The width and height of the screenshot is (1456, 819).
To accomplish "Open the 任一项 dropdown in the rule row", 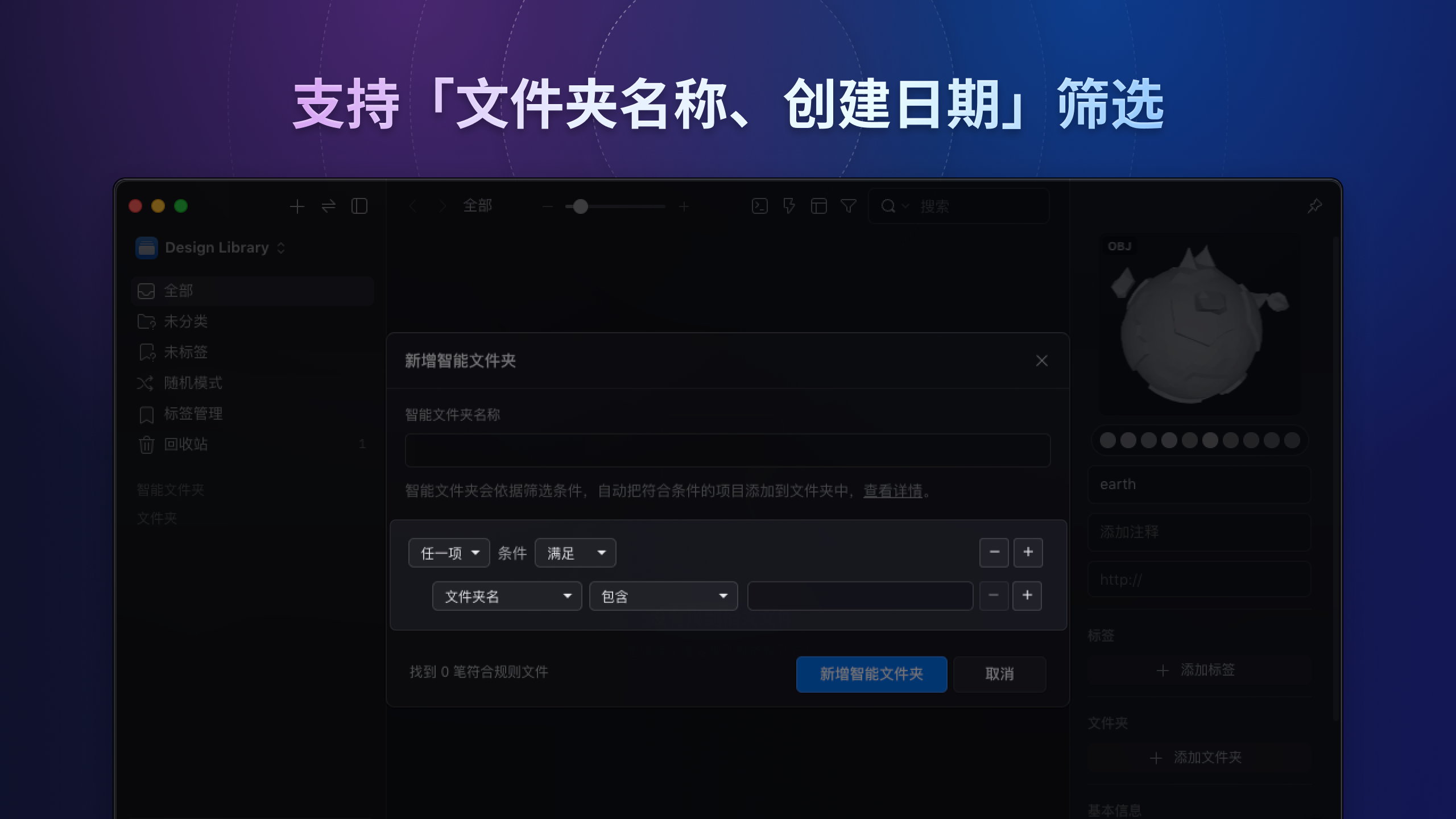I will [449, 552].
